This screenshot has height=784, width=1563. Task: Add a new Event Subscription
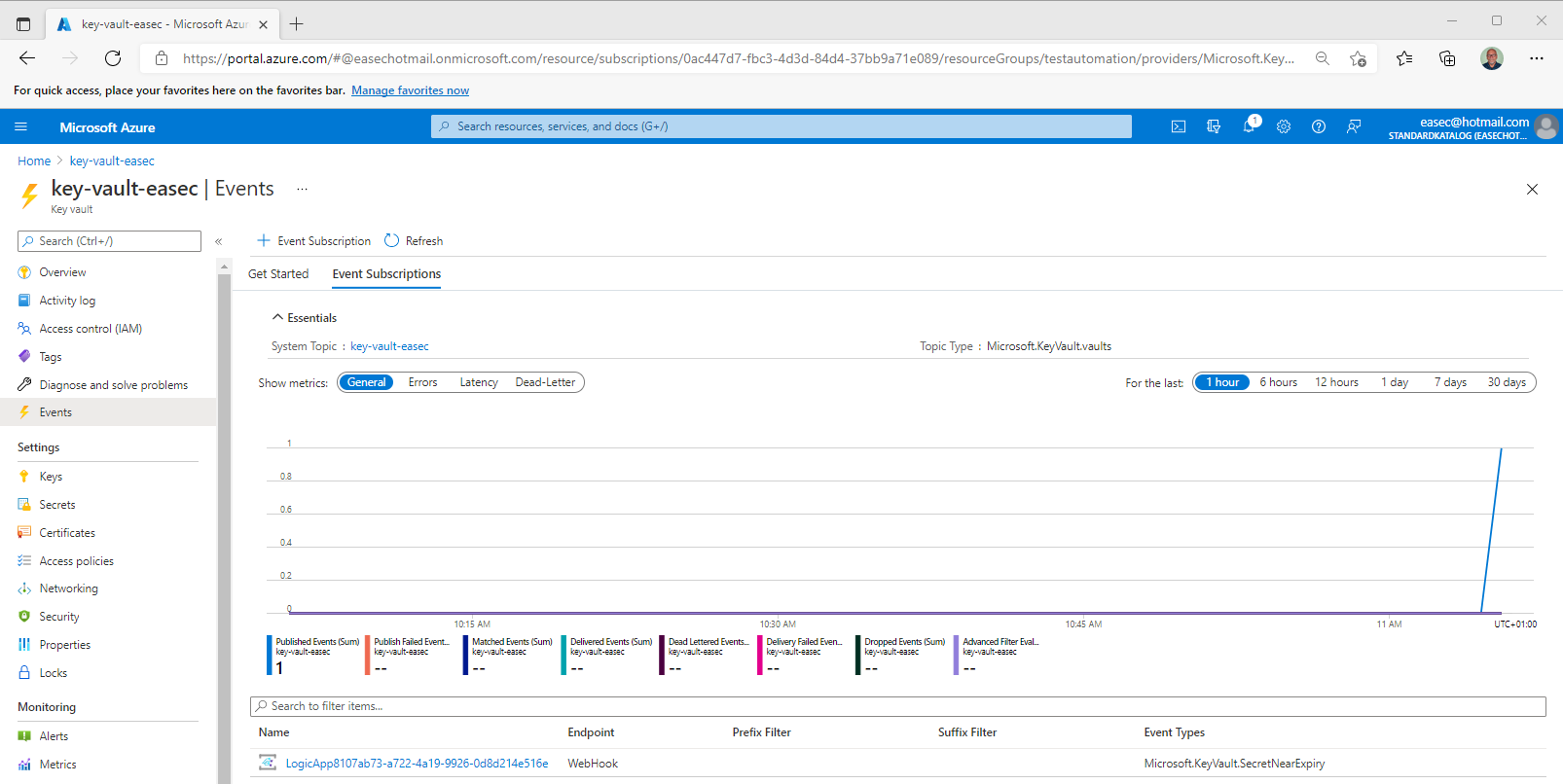click(313, 241)
